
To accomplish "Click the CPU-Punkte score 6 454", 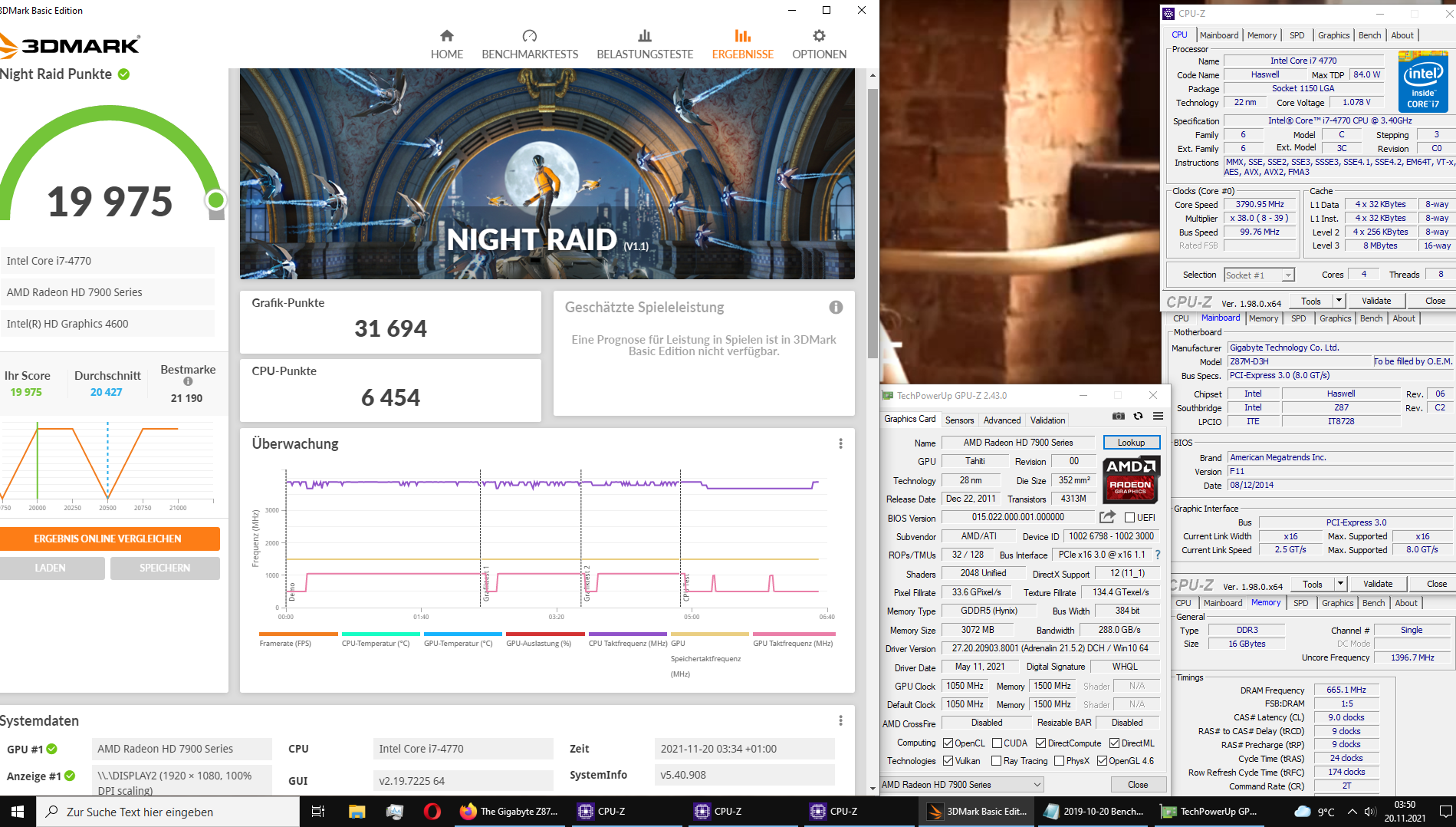I will pyautogui.click(x=390, y=397).
